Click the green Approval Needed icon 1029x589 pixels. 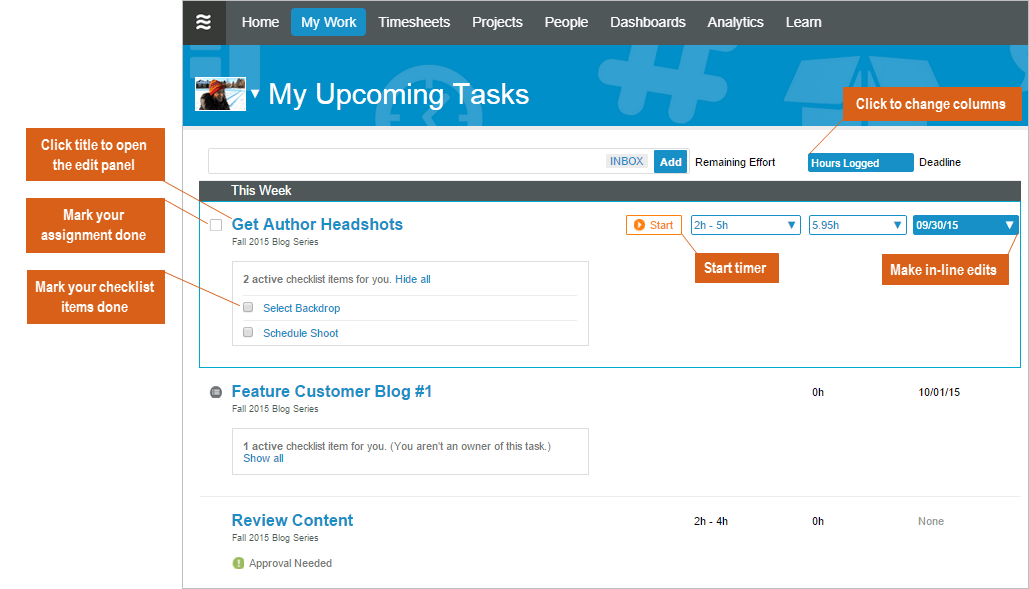[238, 563]
